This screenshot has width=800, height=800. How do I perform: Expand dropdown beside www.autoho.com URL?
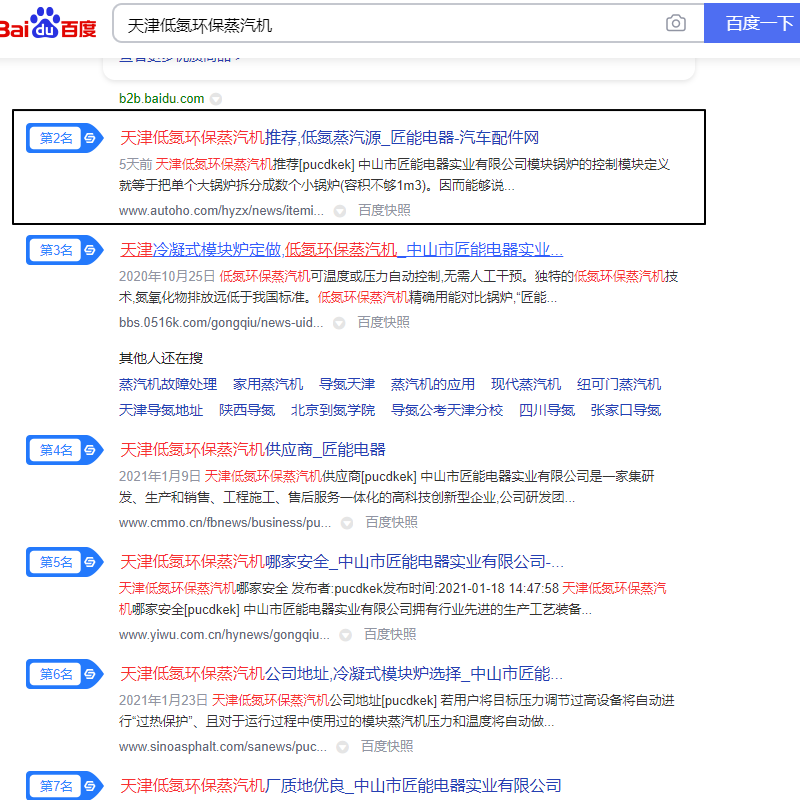(x=340, y=211)
